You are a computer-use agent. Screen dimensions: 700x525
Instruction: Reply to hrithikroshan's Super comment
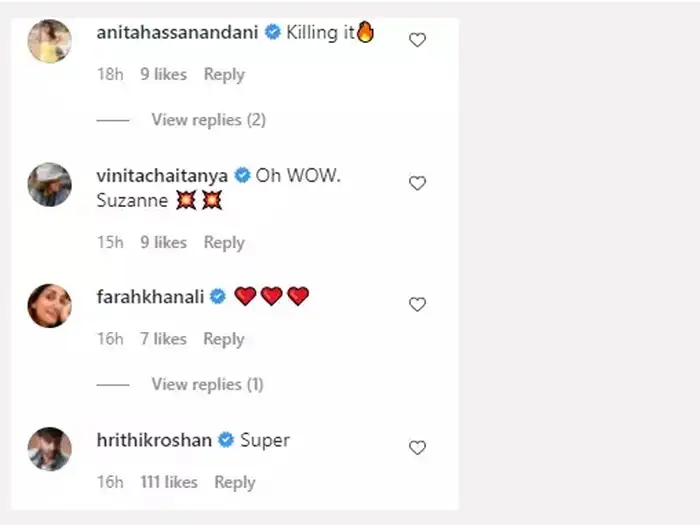point(235,482)
